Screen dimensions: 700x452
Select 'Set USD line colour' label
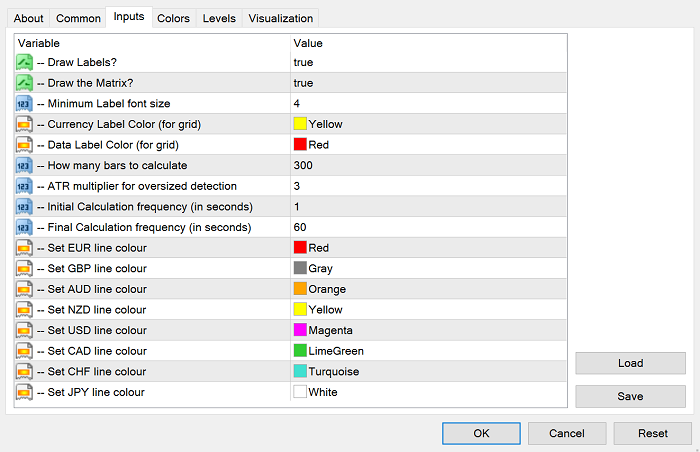click(97, 330)
